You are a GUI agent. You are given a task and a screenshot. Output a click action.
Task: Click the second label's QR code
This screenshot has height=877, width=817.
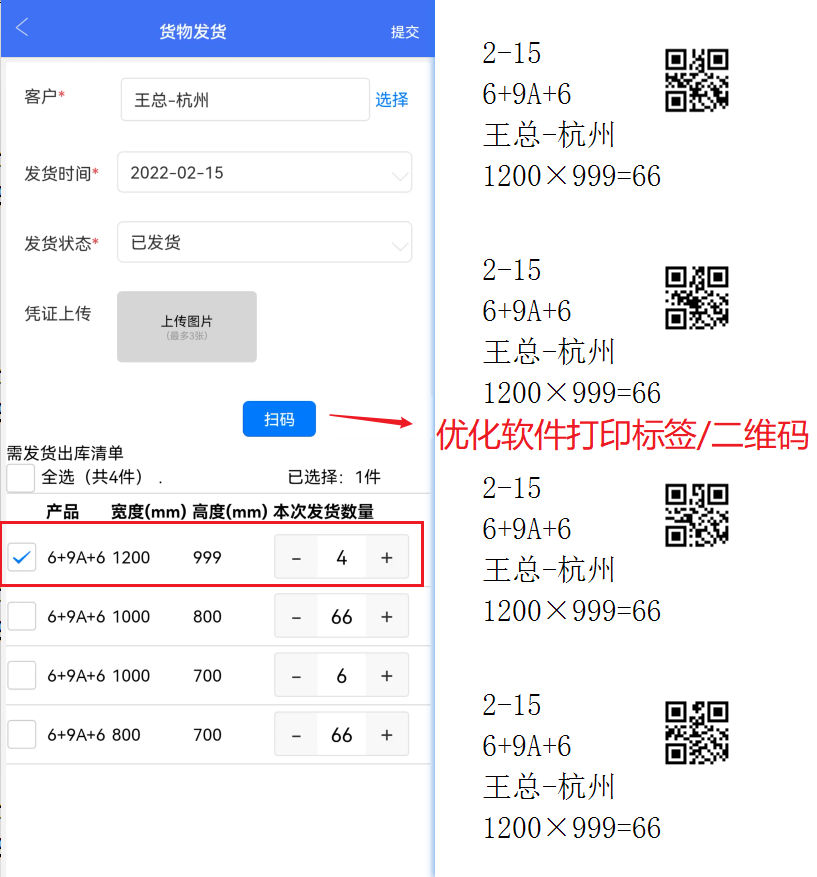pyautogui.click(x=697, y=298)
